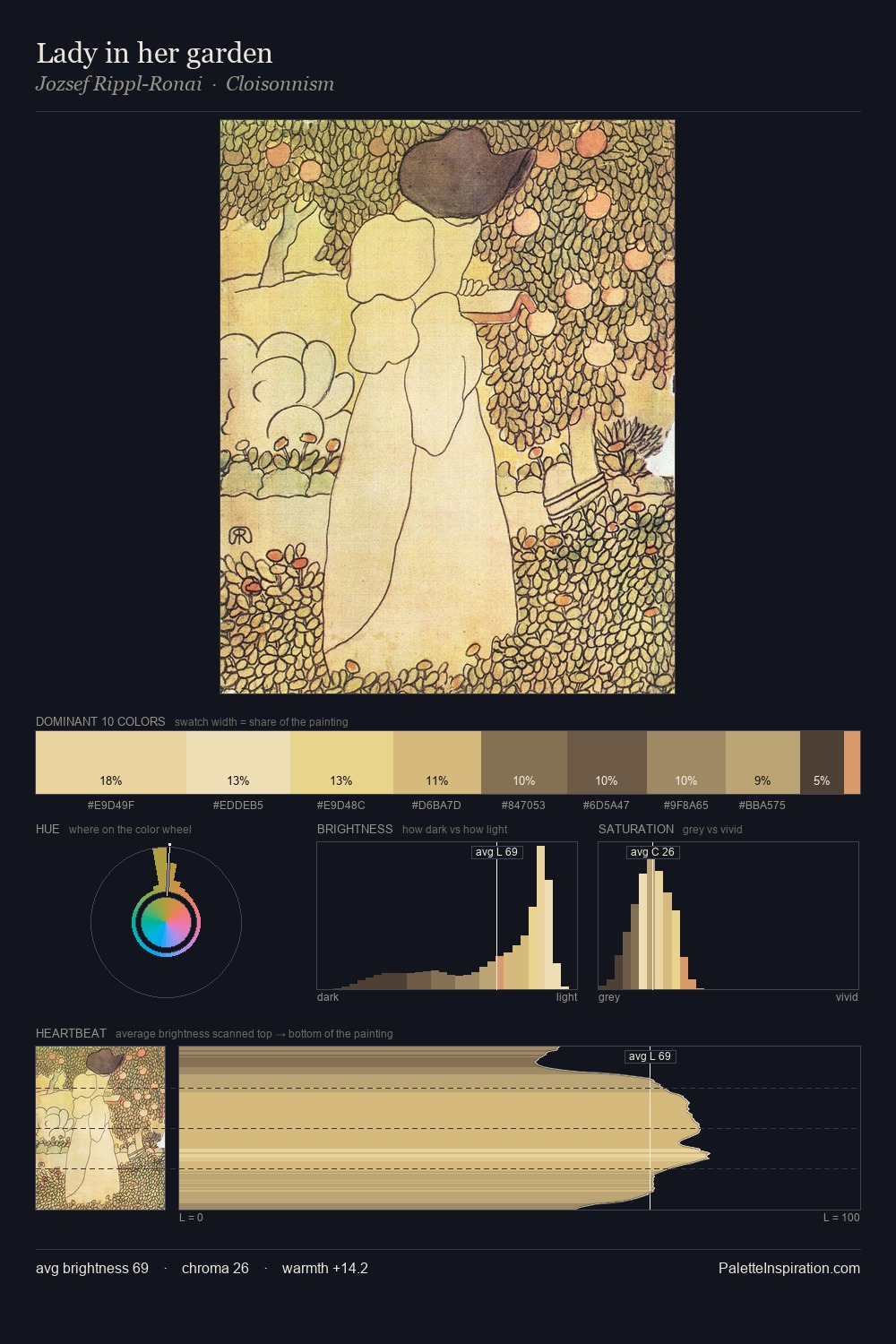The height and width of the screenshot is (1344, 896).
Task: Click 'swatch width = share of the painting' caption
Action: click(x=262, y=722)
